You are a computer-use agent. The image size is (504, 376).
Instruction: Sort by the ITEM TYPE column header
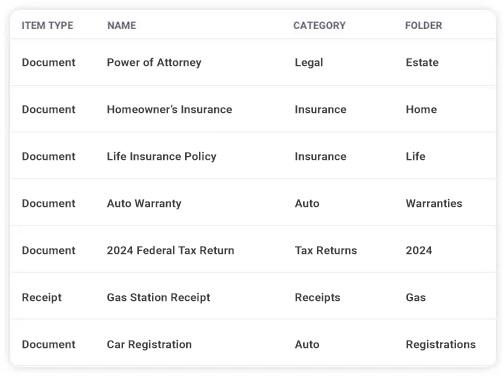[47, 26]
